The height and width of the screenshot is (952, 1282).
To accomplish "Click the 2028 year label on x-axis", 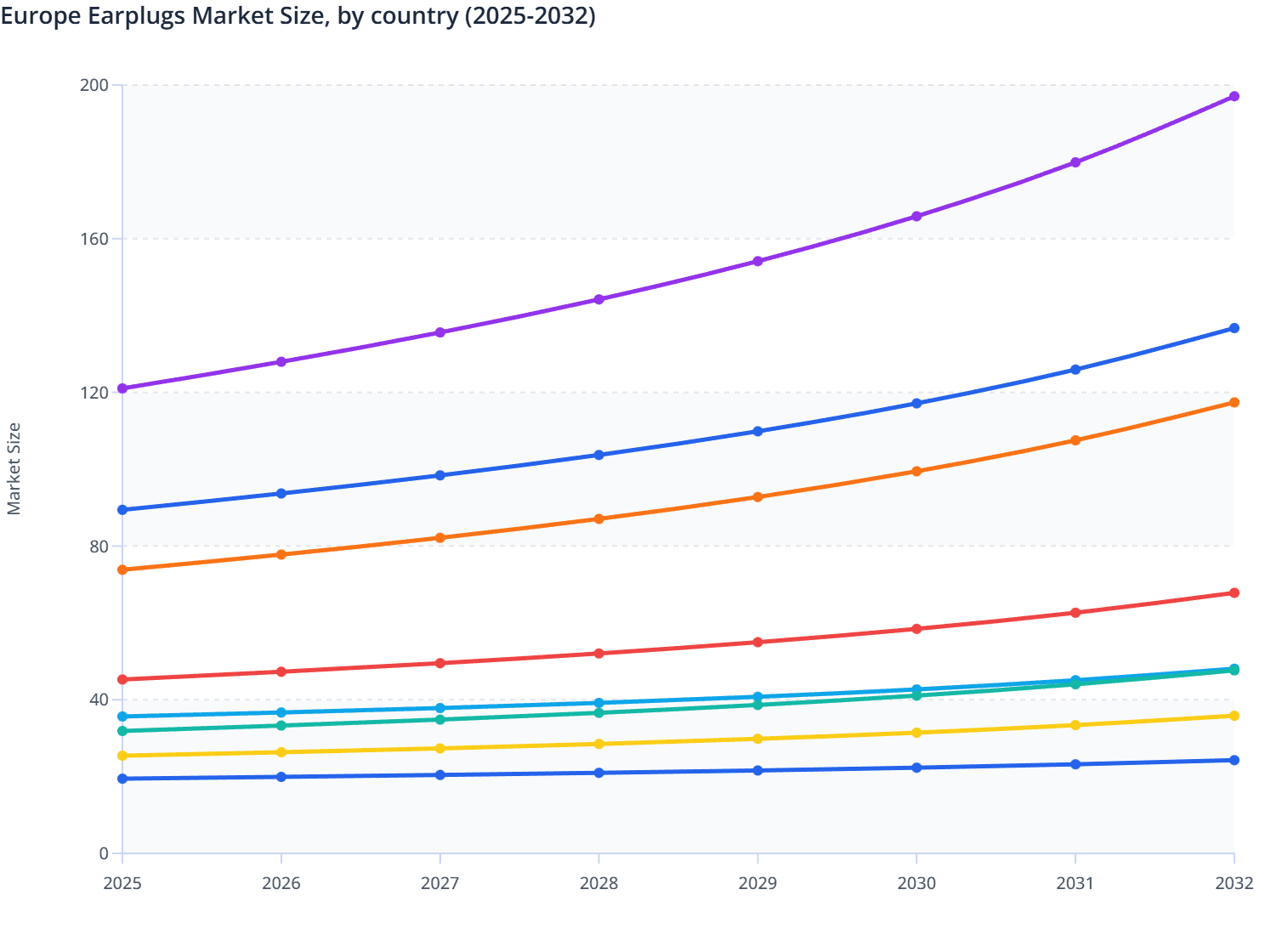I will (598, 885).
